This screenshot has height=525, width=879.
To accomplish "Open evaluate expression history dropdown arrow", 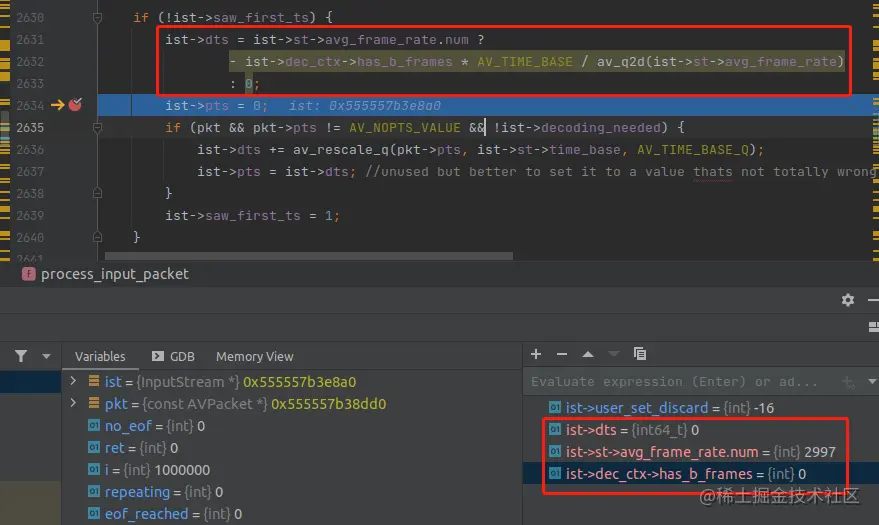I will 872,382.
